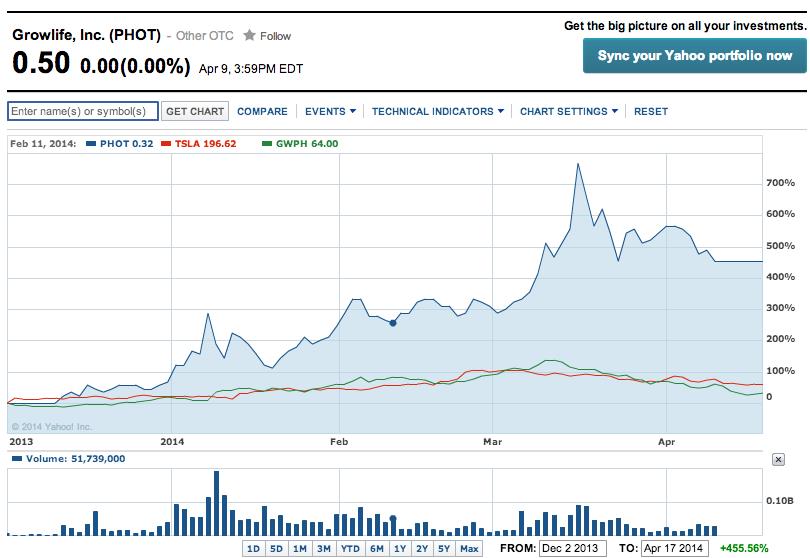Click the Volume: 51,739,000 label

pos(75,459)
